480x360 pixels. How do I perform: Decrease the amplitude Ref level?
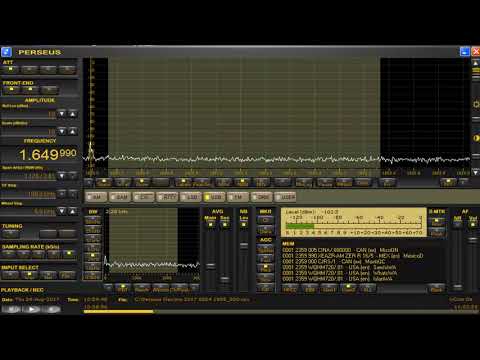[62, 114]
